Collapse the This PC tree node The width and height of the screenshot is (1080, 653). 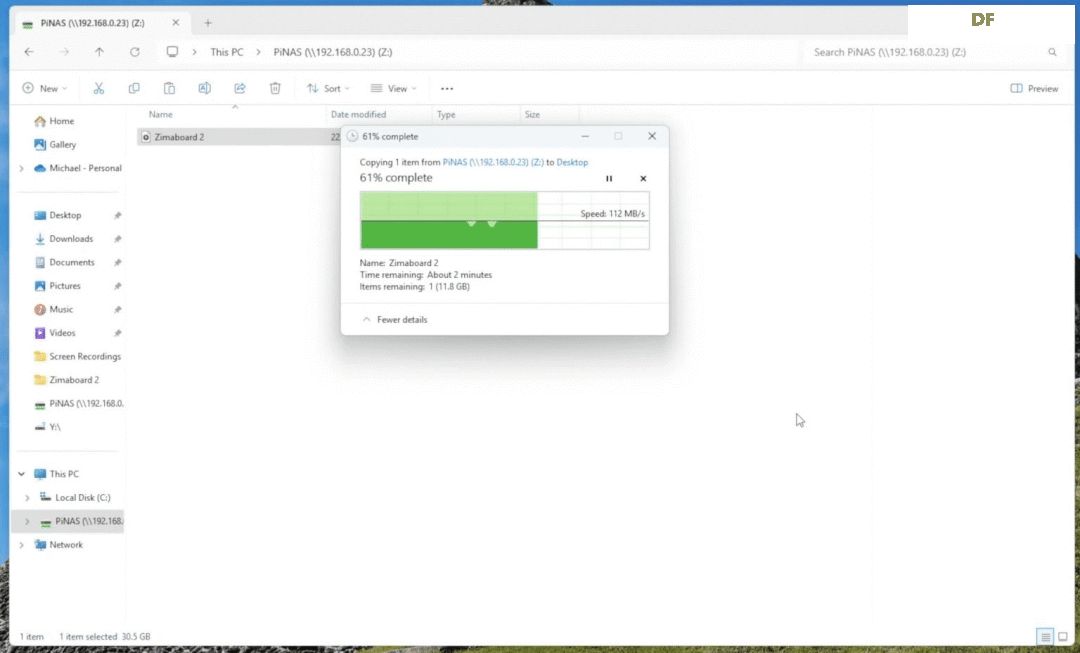21,474
